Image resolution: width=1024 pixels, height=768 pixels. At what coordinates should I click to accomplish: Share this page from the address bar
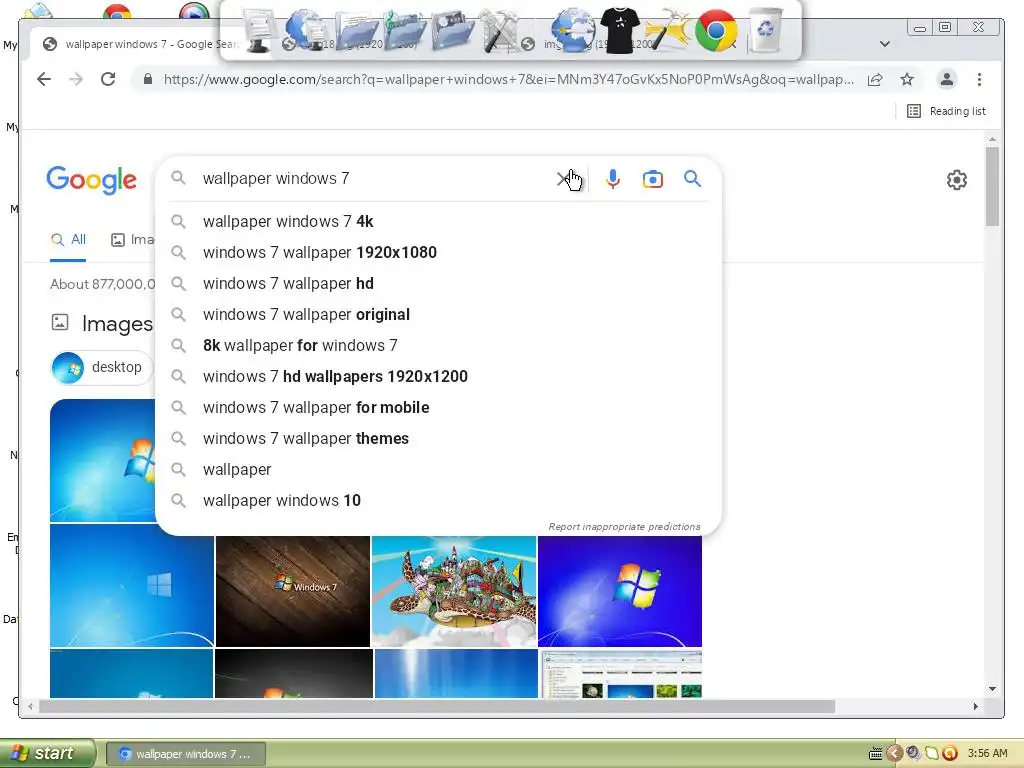click(875, 80)
